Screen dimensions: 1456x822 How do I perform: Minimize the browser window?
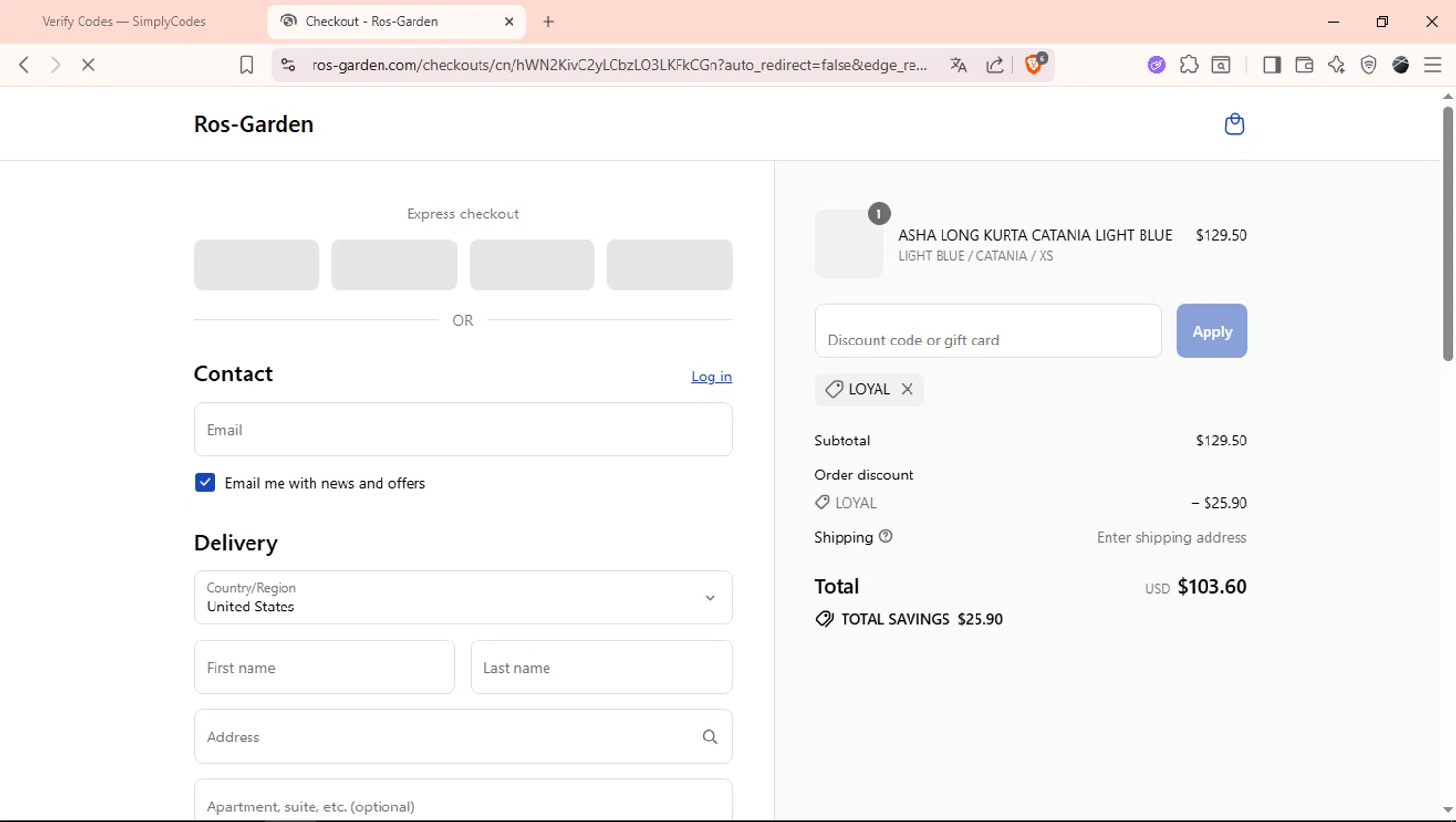[x=1333, y=21]
